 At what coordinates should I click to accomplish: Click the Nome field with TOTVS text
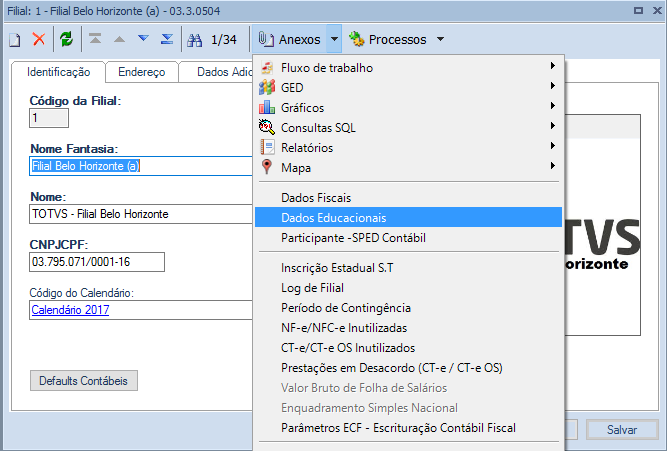point(141,214)
